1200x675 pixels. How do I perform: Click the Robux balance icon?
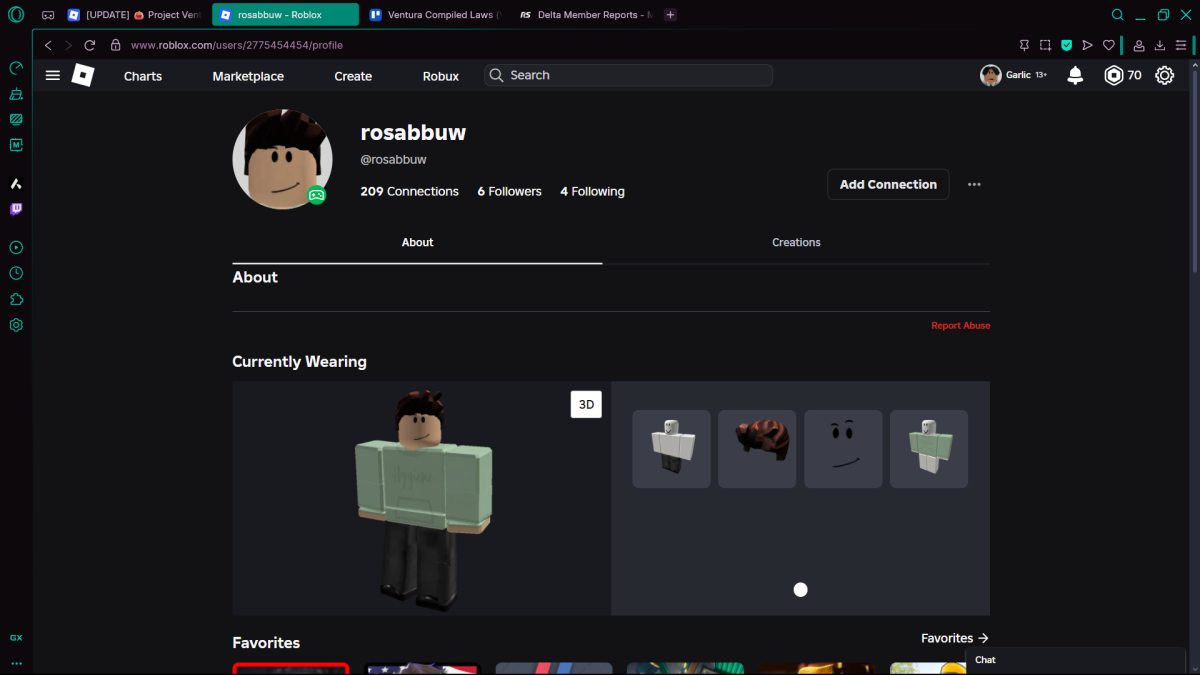[1113, 76]
